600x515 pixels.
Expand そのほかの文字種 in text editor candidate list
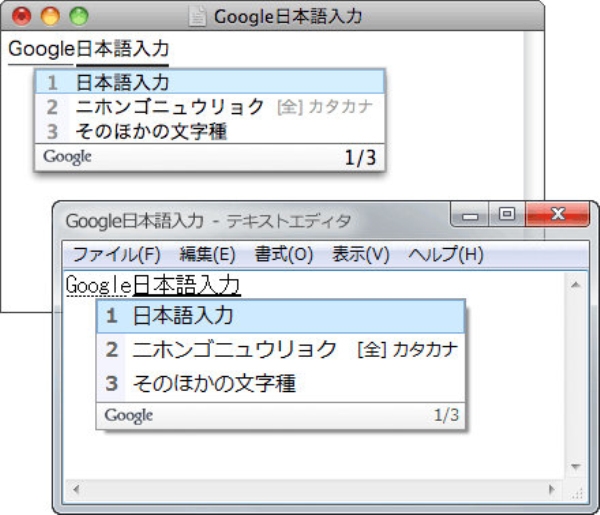coord(214,383)
